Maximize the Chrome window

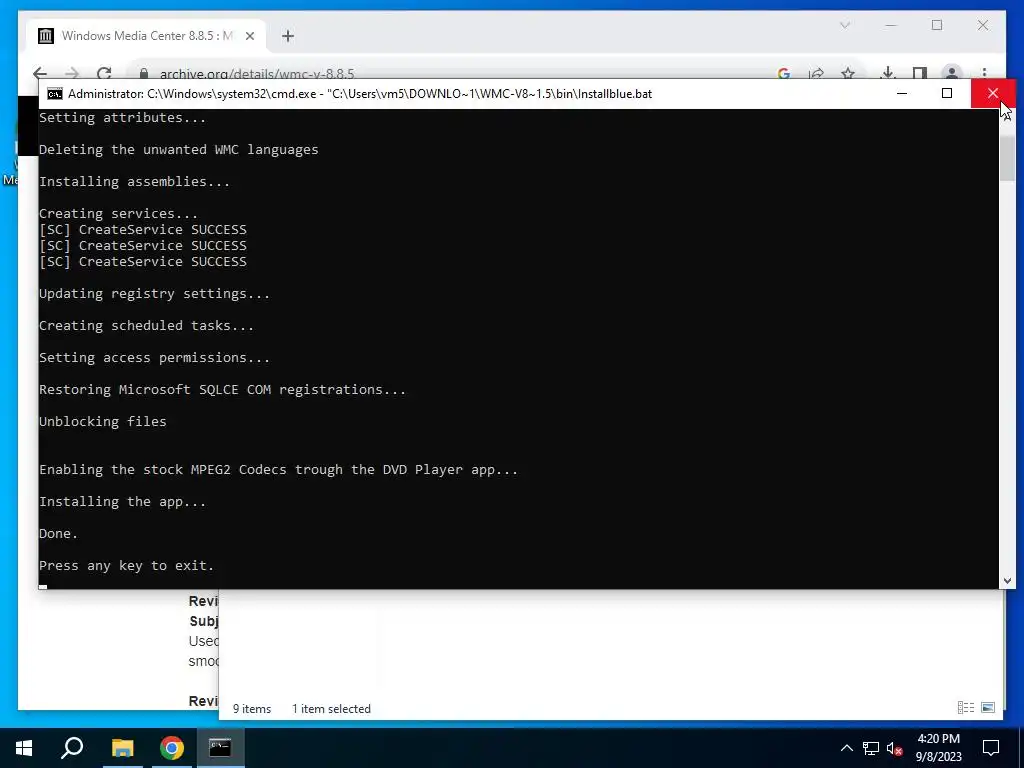(937, 25)
